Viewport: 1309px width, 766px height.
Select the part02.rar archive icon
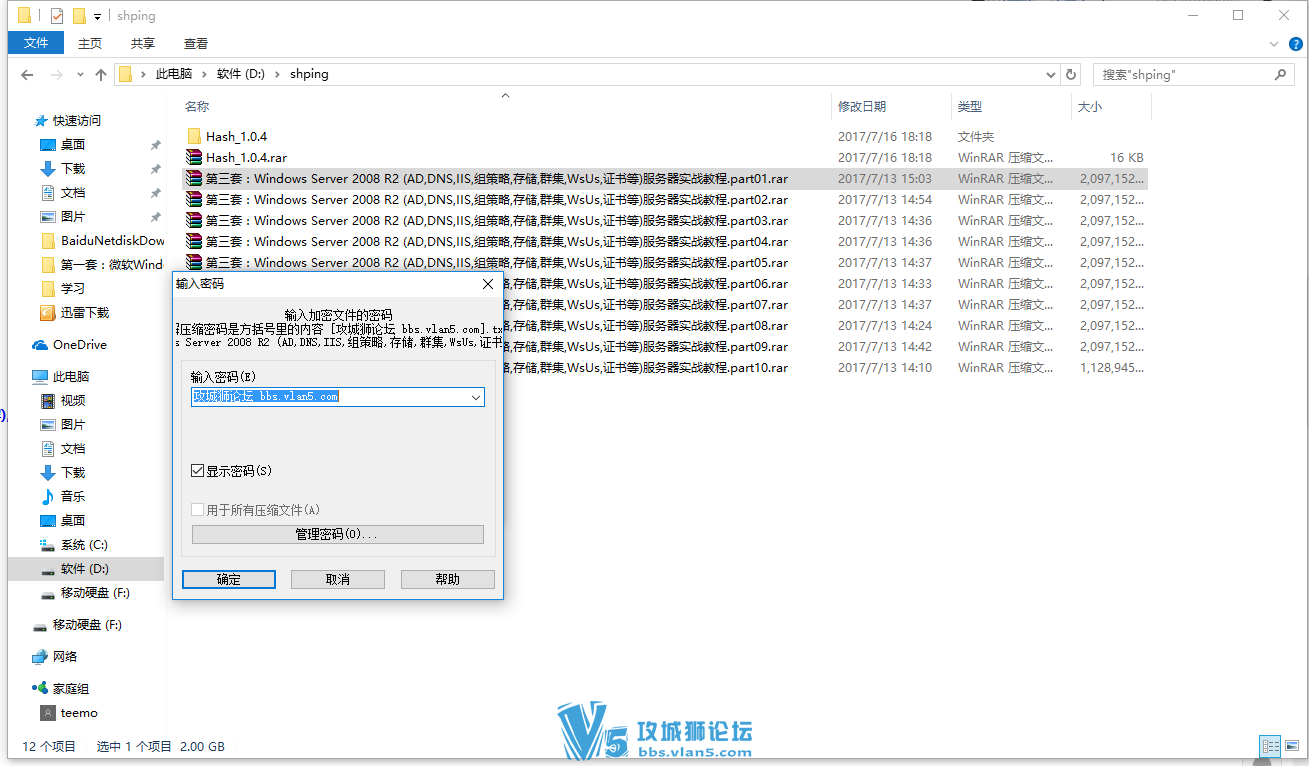(x=194, y=199)
